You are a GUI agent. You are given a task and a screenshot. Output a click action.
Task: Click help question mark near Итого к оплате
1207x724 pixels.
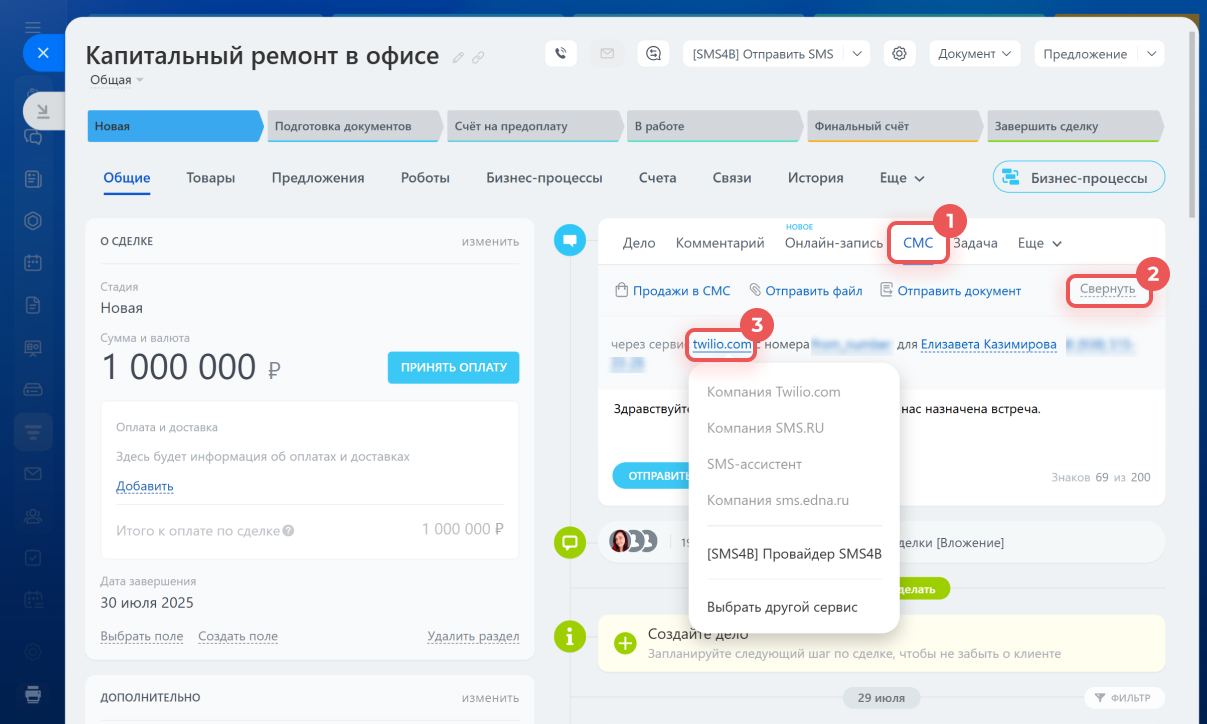(x=288, y=530)
